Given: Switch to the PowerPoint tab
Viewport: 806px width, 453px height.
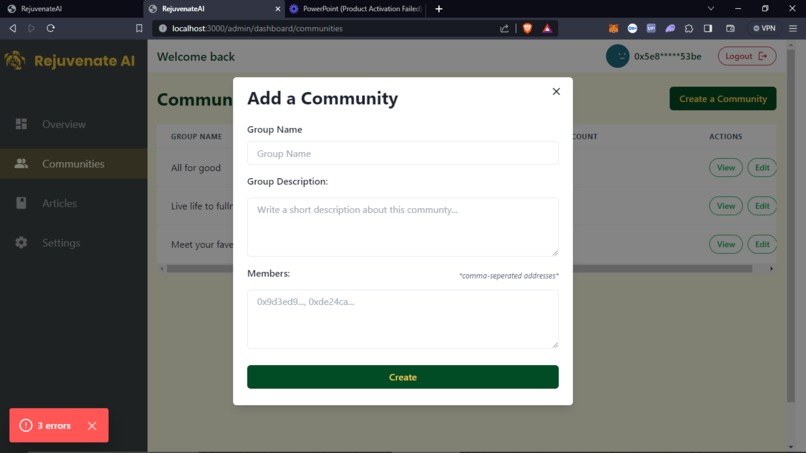Looking at the screenshot, I should (x=356, y=9).
